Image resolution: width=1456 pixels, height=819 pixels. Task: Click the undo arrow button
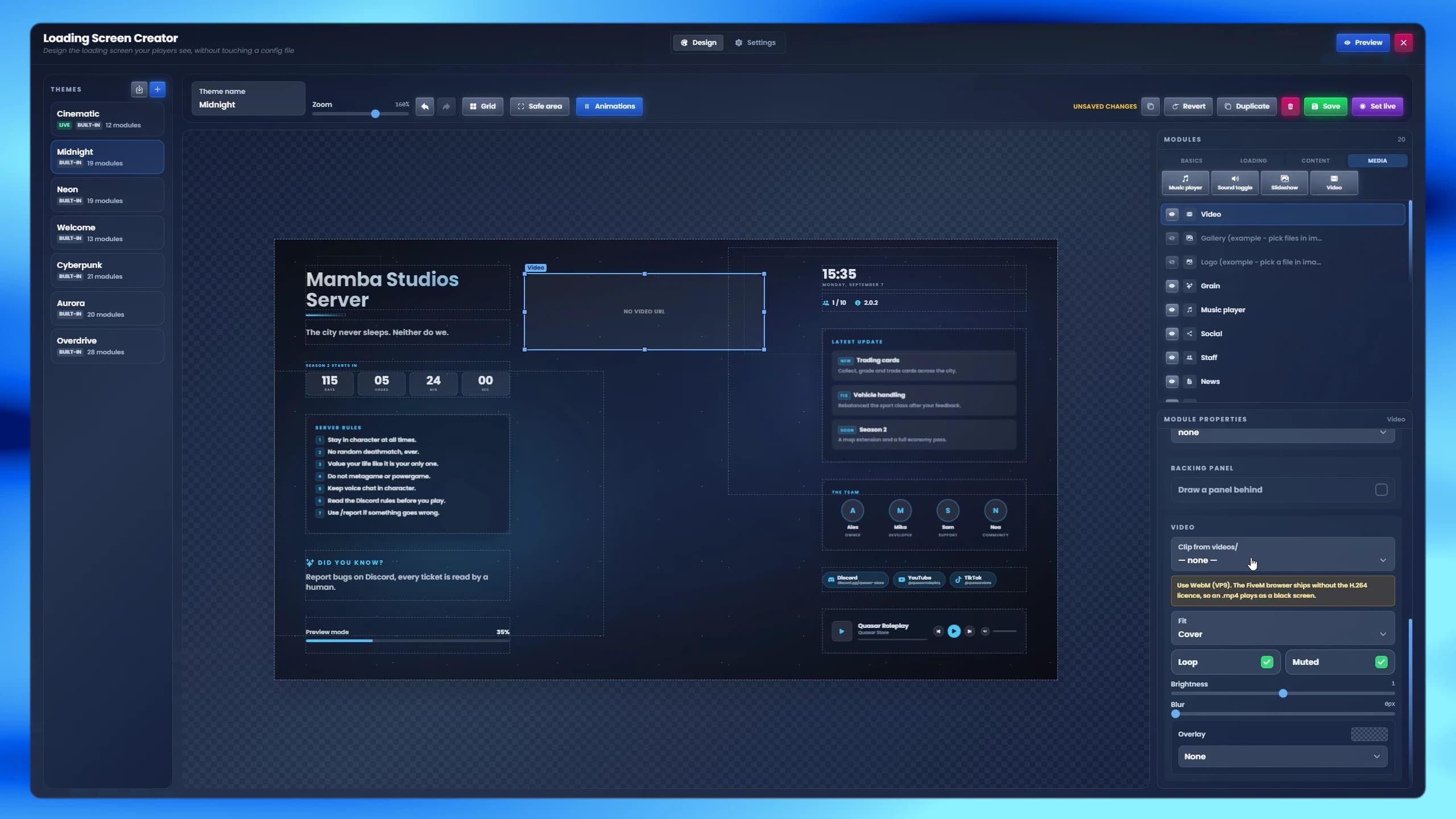pos(424,106)
